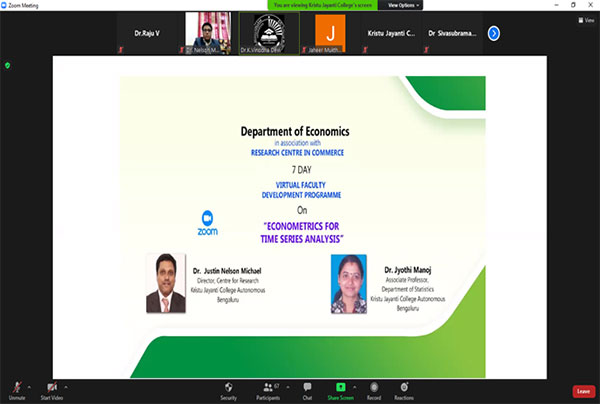Open the Chat panel

click(x=307, y=391)
